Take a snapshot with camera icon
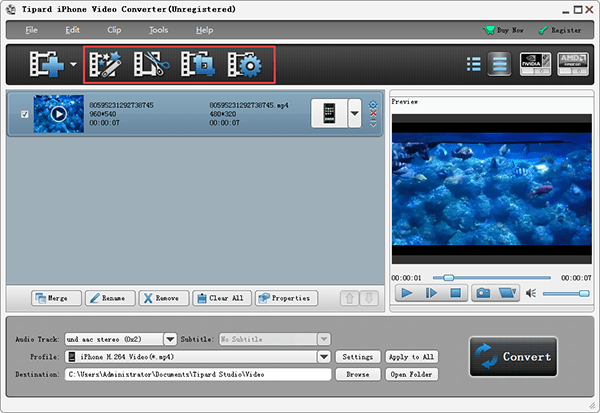This screenshot has height=413, width=600. 483,293
